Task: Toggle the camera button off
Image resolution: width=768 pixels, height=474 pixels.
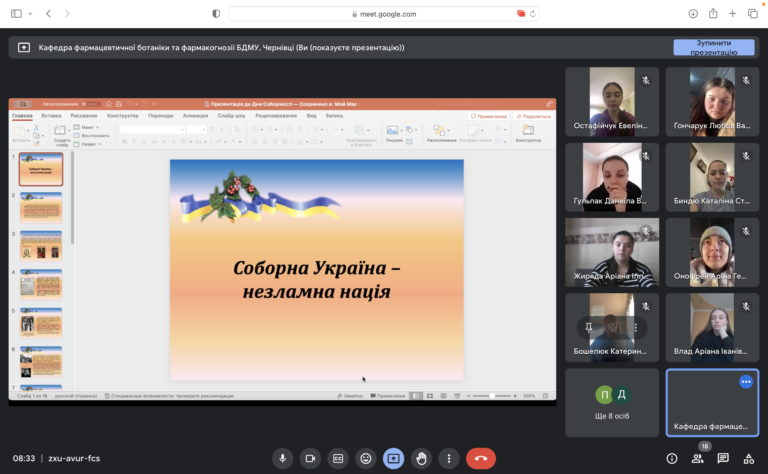Action: coord(310,458)
